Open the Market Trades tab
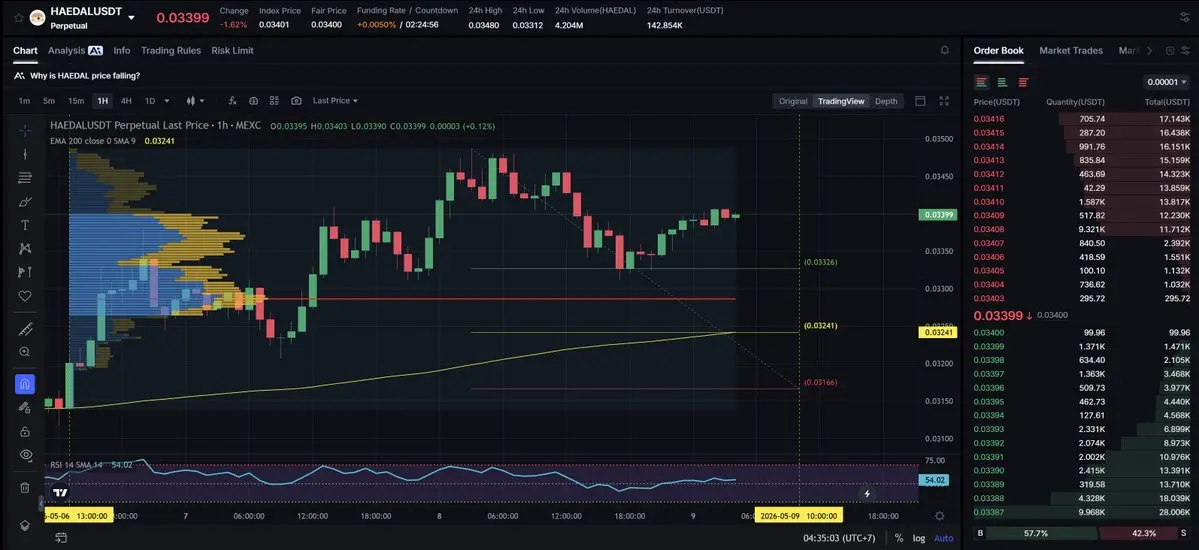The height and width of the screenshot is (550, 1199). (1071, 50)
